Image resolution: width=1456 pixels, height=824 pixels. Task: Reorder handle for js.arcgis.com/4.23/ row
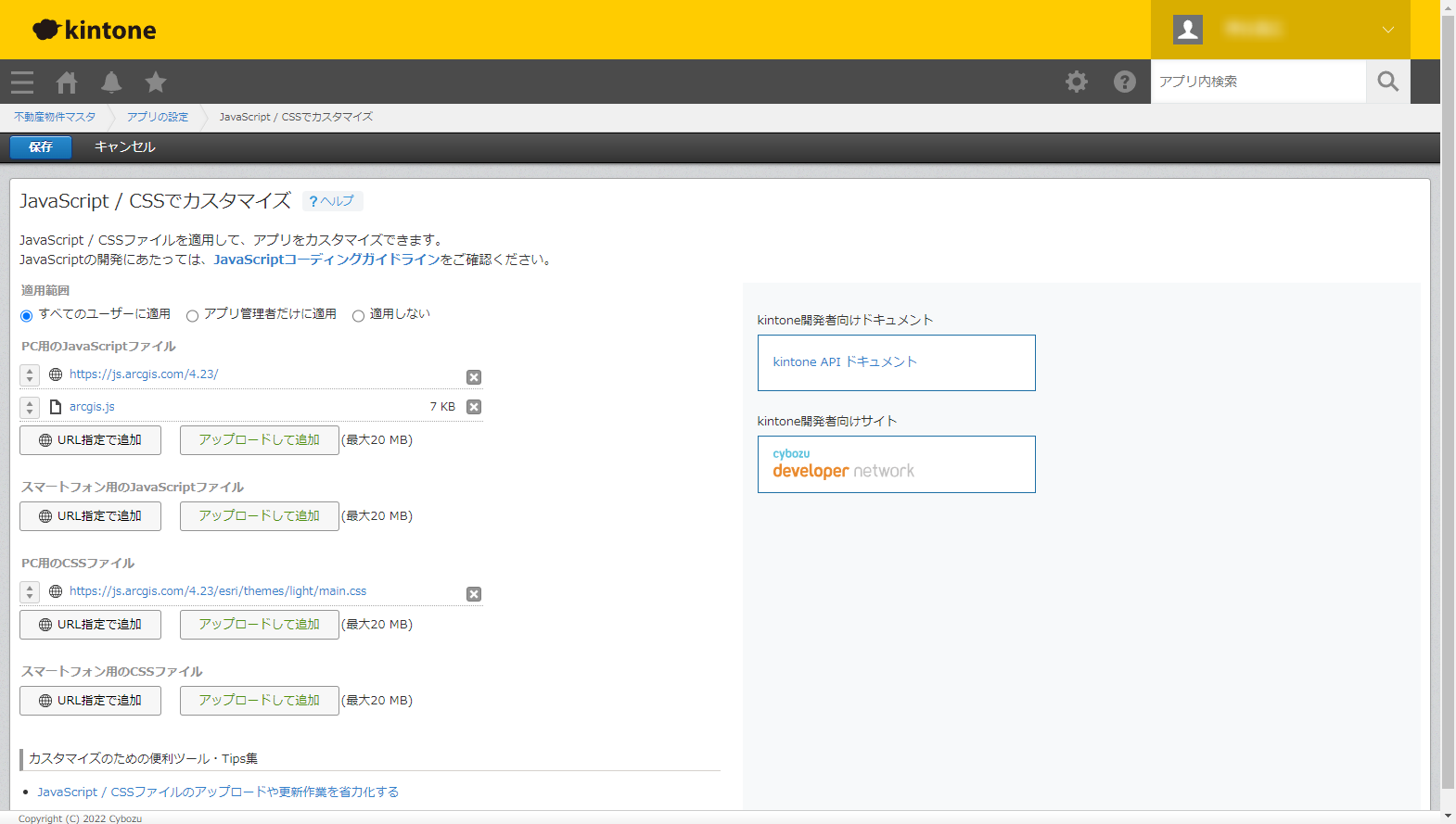click(30, 374)
